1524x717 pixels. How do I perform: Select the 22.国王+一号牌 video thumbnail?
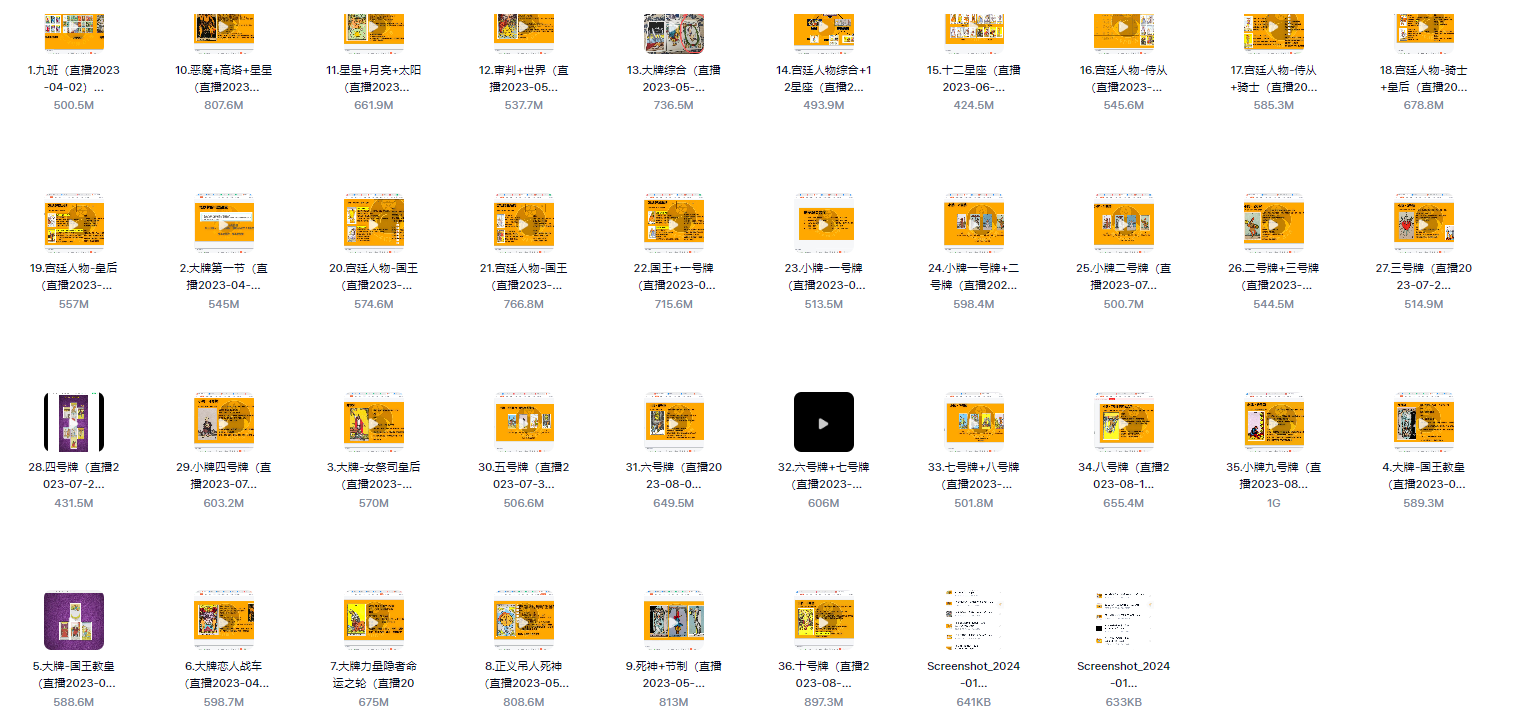click(x=674, y=223)
